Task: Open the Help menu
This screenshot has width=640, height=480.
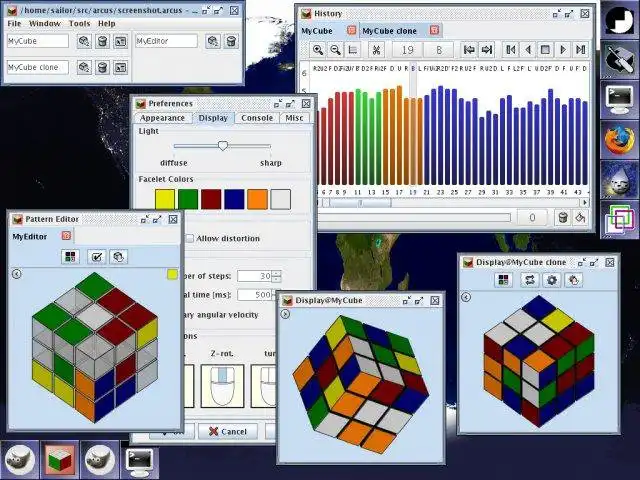Action: [107, 24]
